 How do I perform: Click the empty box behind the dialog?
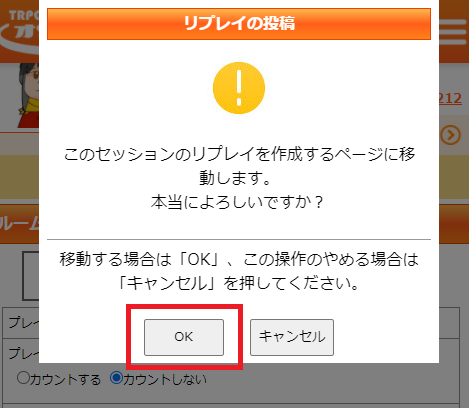(31, 276)
